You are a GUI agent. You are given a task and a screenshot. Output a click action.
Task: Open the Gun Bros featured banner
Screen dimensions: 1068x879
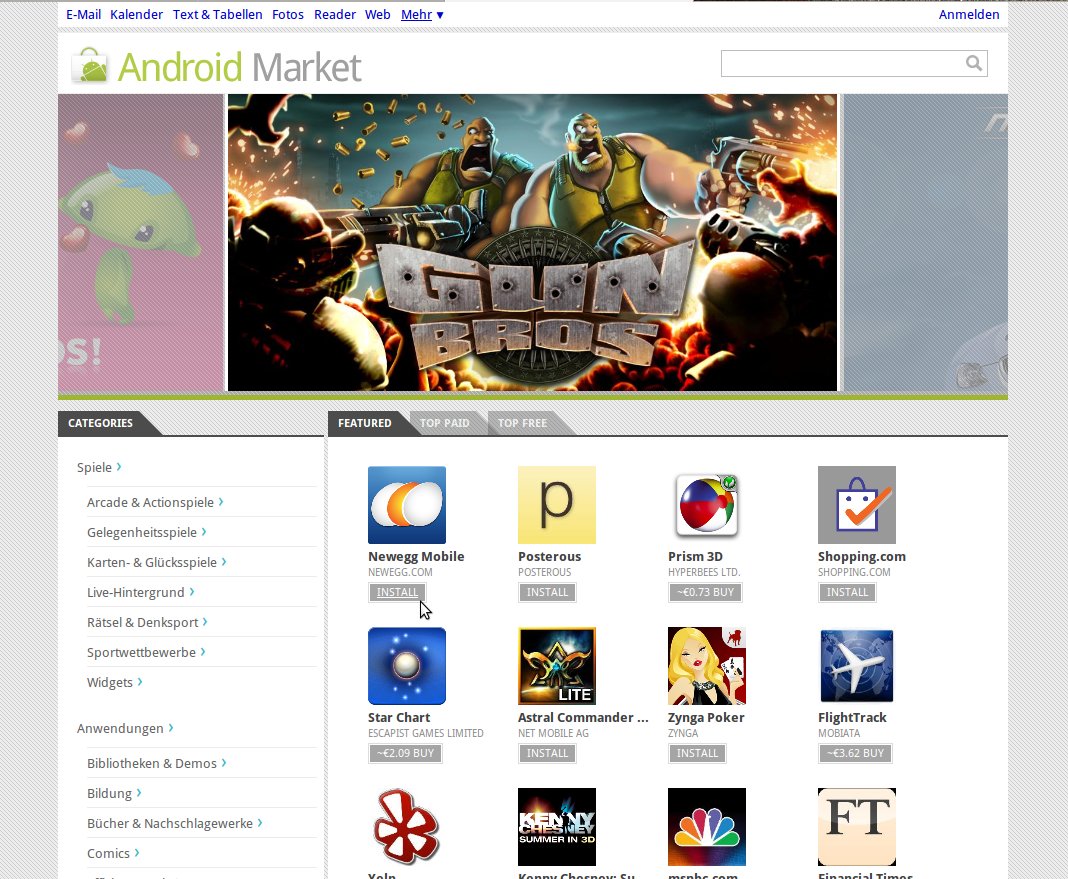click(532, 242)
